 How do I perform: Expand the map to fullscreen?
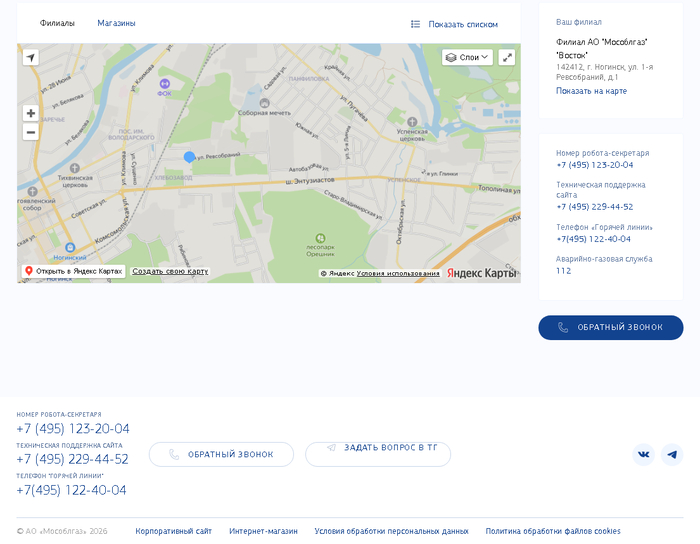[507, 57]
